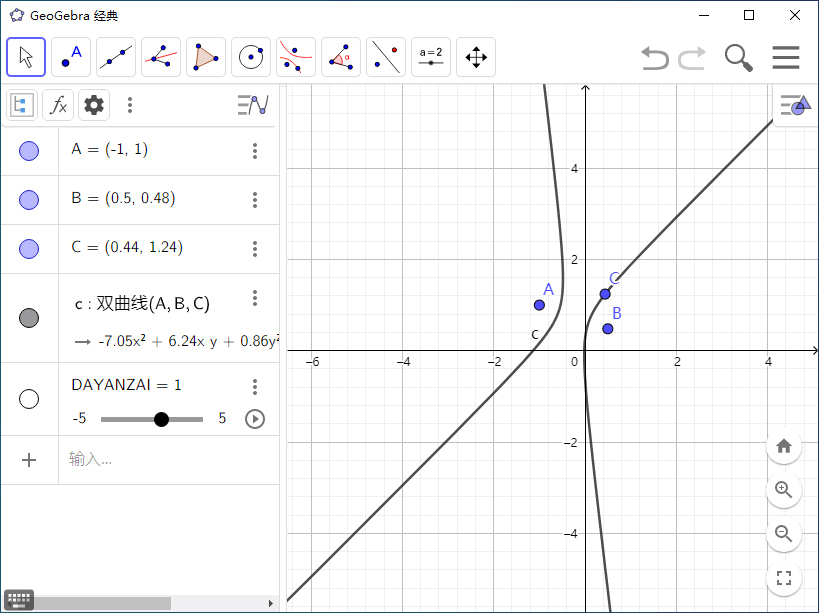Start DAYANZAI slider animation with play button
The width and height of the screenshot is (819, 613).
tap(254, 418)
